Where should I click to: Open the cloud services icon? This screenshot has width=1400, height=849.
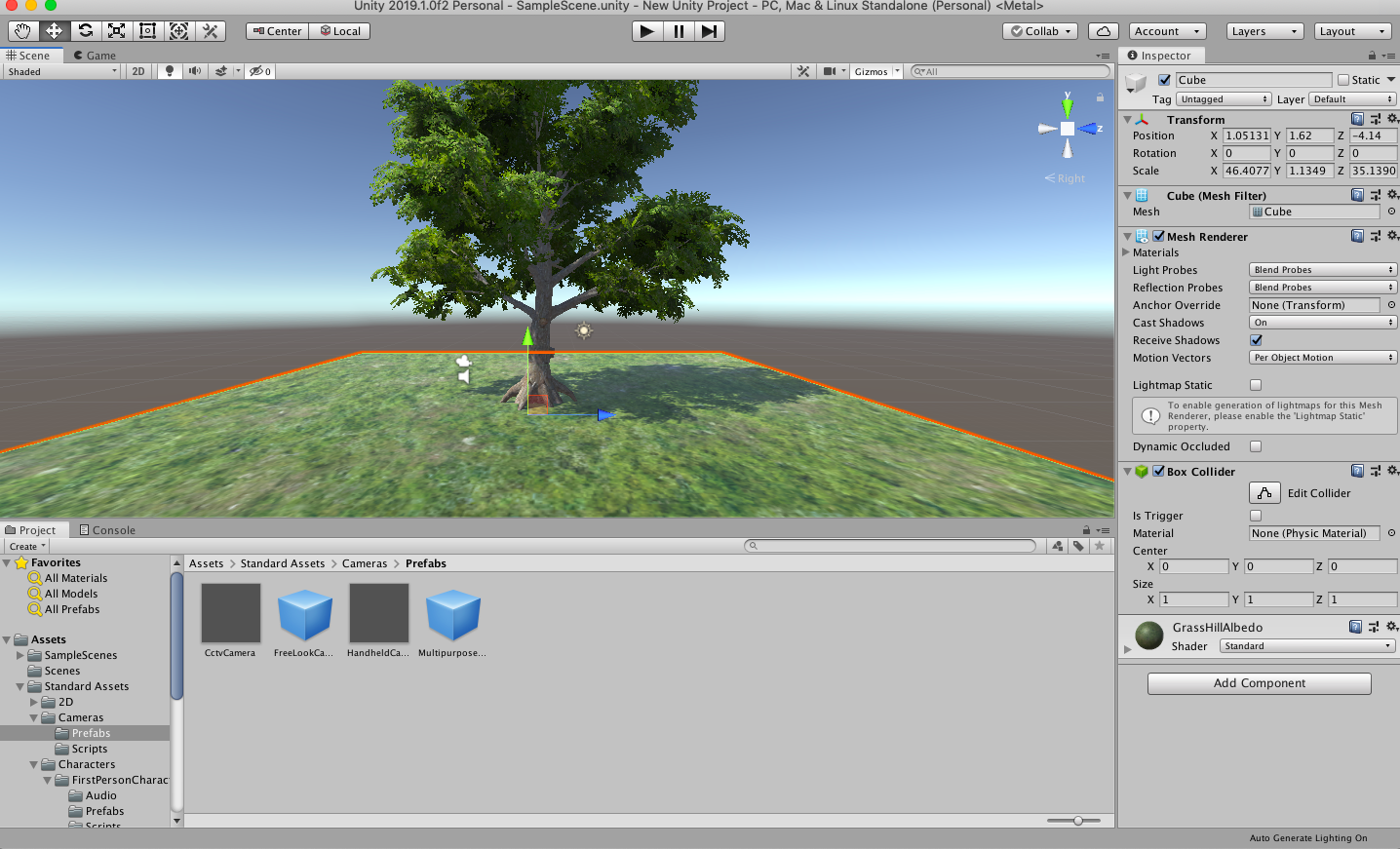click(x=1103, y=31)
